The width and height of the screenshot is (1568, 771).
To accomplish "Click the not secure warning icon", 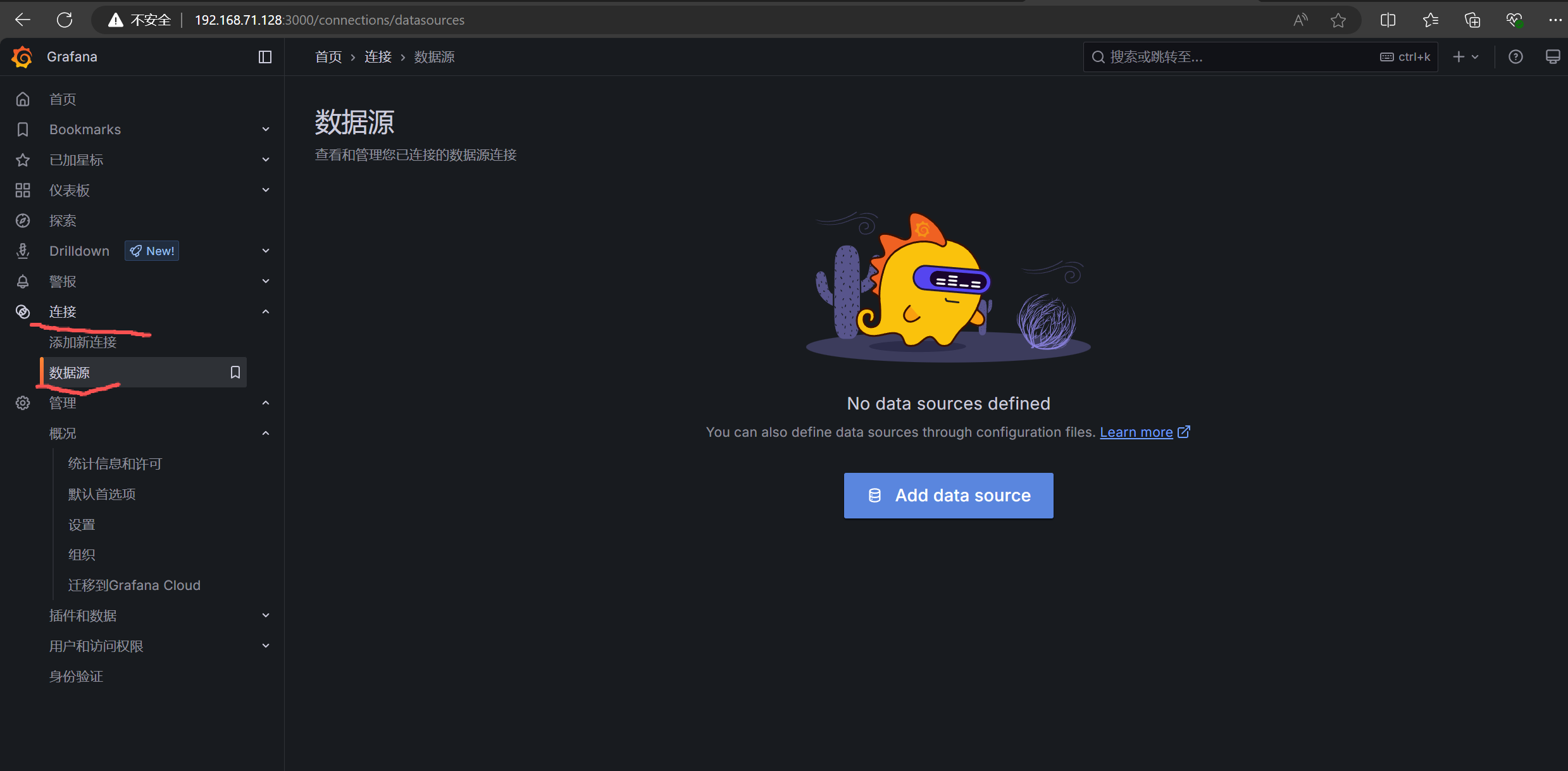I will click(115, 20).
